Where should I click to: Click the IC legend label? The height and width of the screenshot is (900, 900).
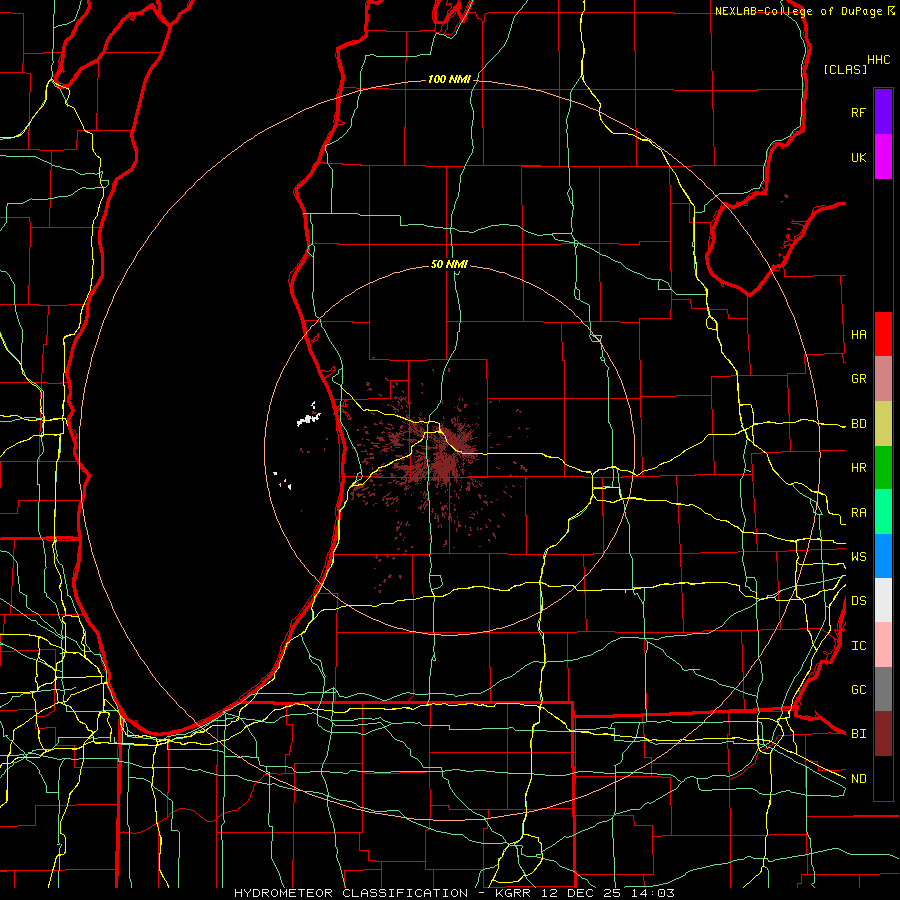[858, 646]
